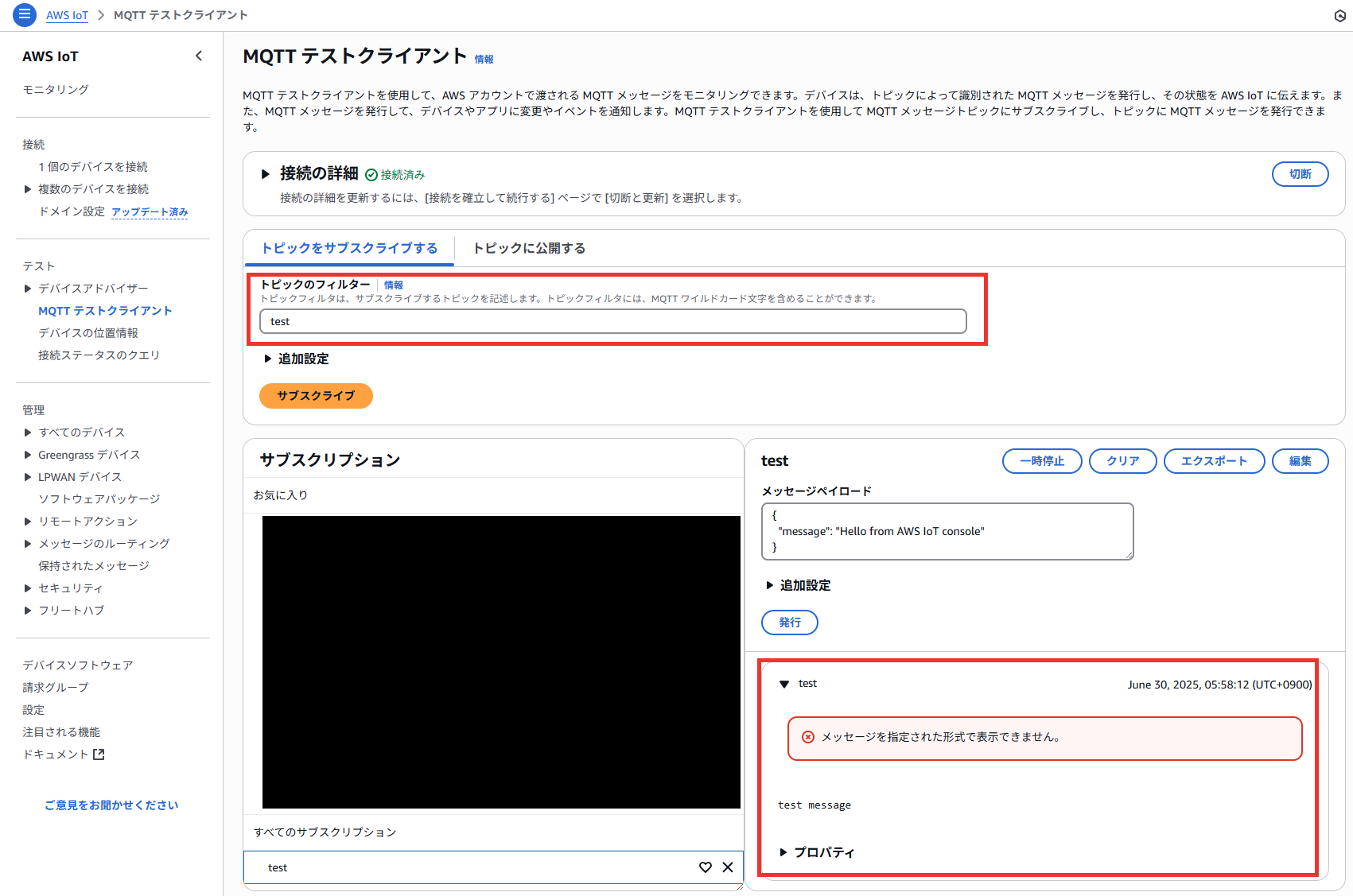
Task: Open 請求グループ in sidebar
Action: pyautogui.click(x=56, y=688)
